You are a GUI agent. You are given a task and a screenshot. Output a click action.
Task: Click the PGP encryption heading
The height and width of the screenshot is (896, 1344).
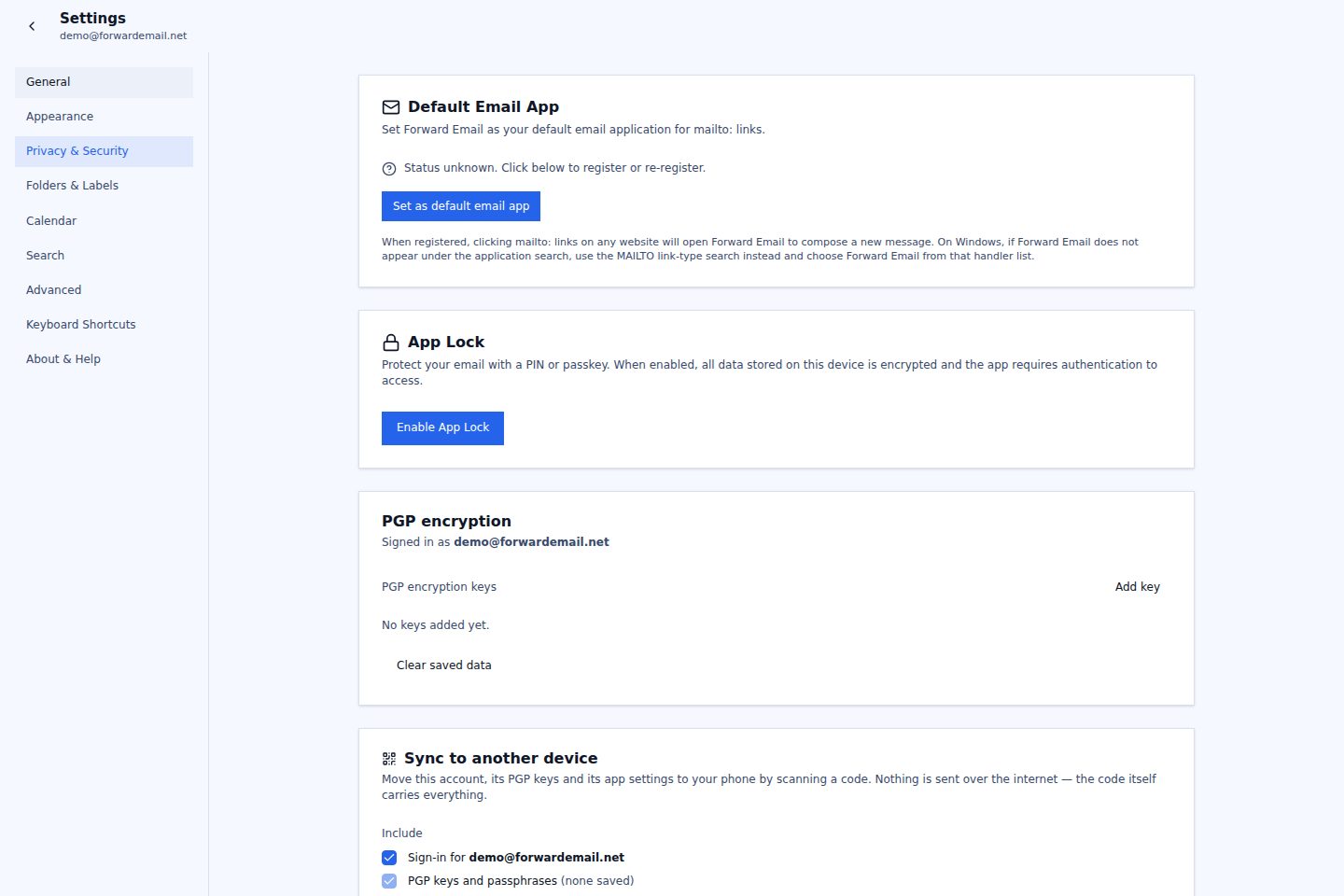point(446,521)
